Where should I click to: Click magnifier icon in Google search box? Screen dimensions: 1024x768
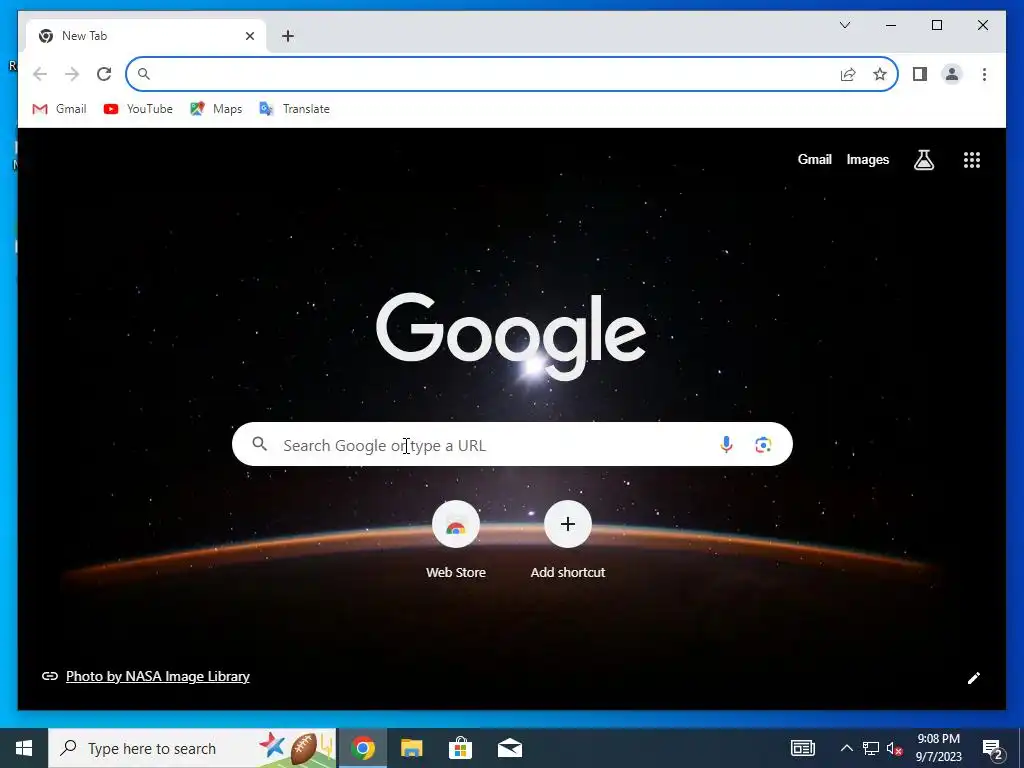click(x=259, y=444)
